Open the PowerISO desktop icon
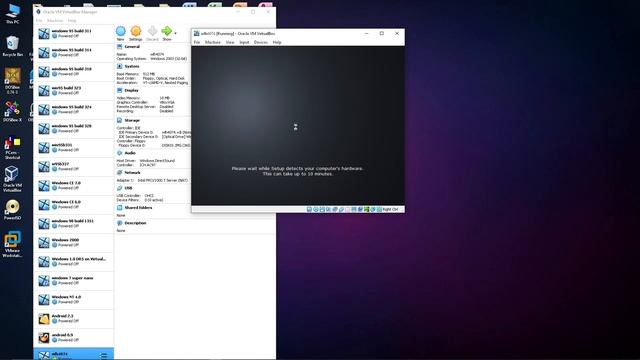 click(x=12, y=210)
